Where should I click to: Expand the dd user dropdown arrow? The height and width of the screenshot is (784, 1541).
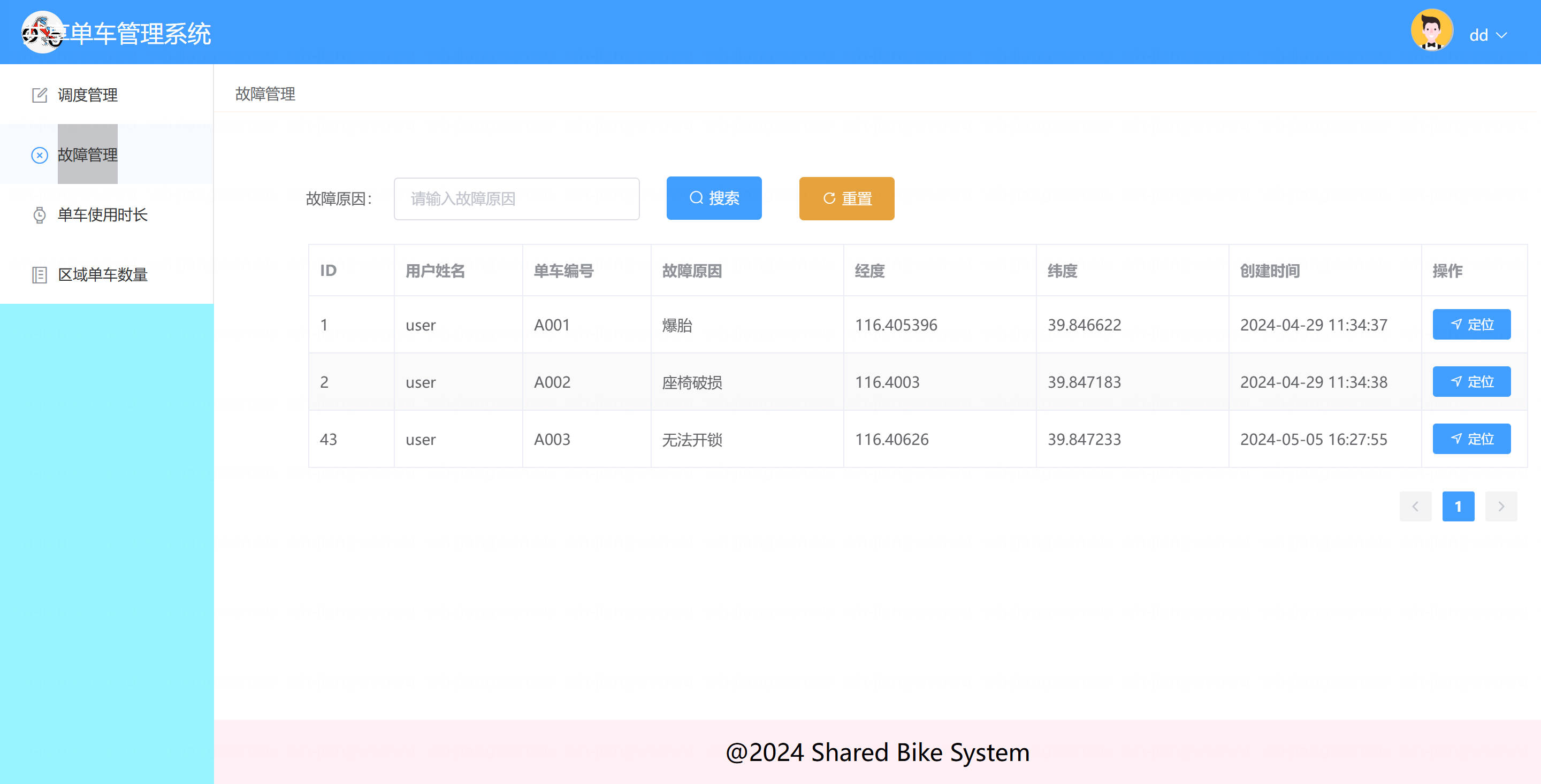1501,35
